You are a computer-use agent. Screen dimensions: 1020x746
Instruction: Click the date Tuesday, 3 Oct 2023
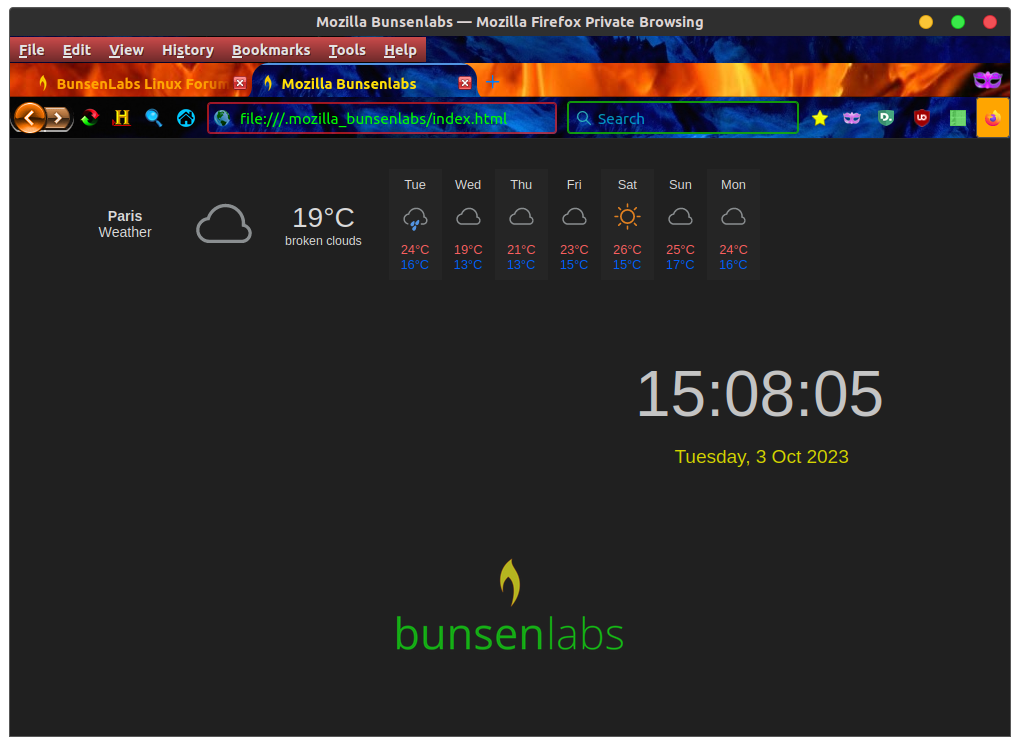coord(761,457)
